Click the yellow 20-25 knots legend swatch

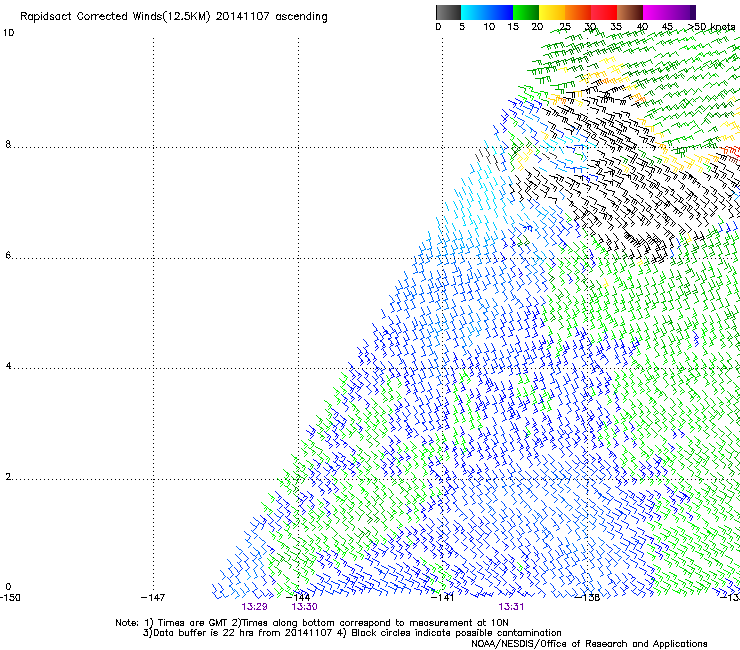point(552,12)
